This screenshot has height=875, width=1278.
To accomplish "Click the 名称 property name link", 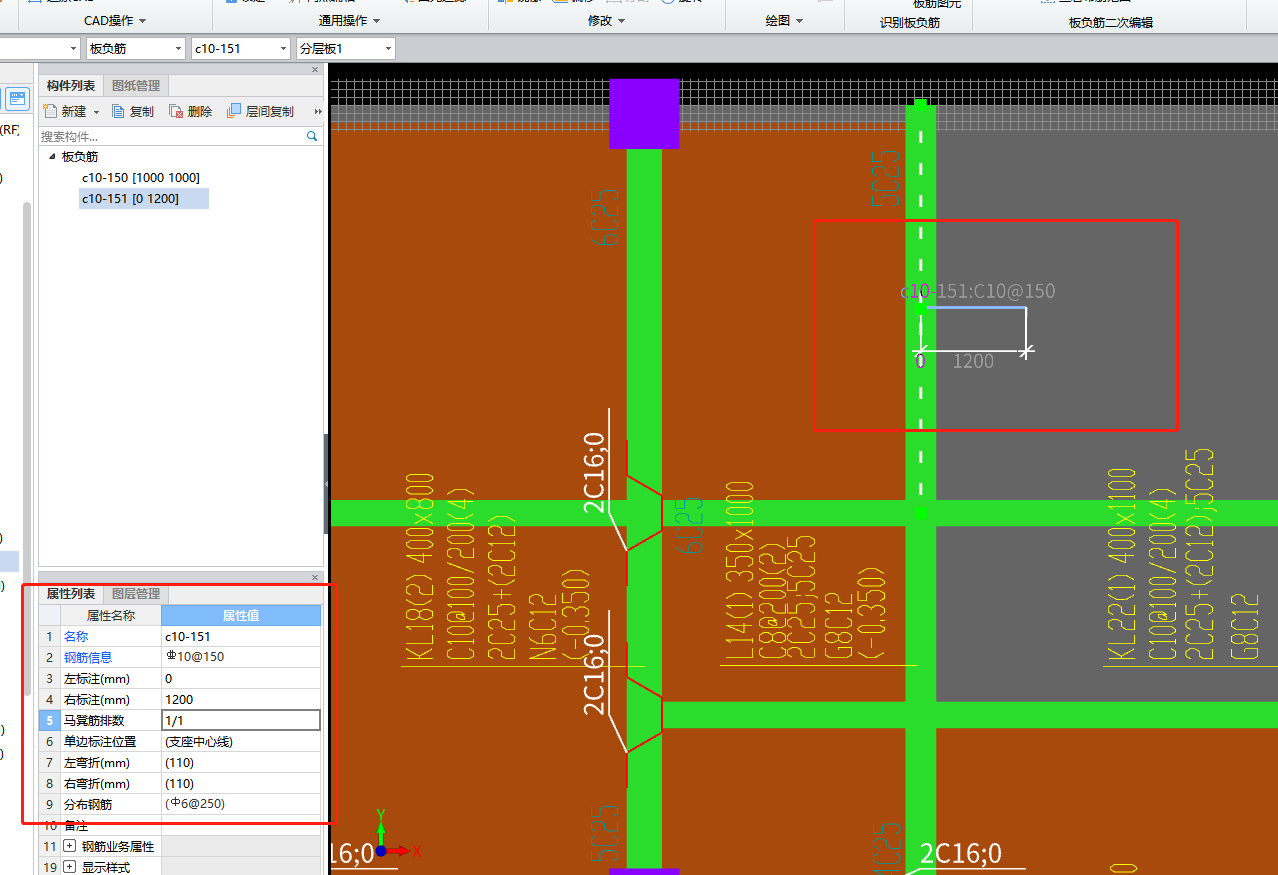I will [76, 636].
